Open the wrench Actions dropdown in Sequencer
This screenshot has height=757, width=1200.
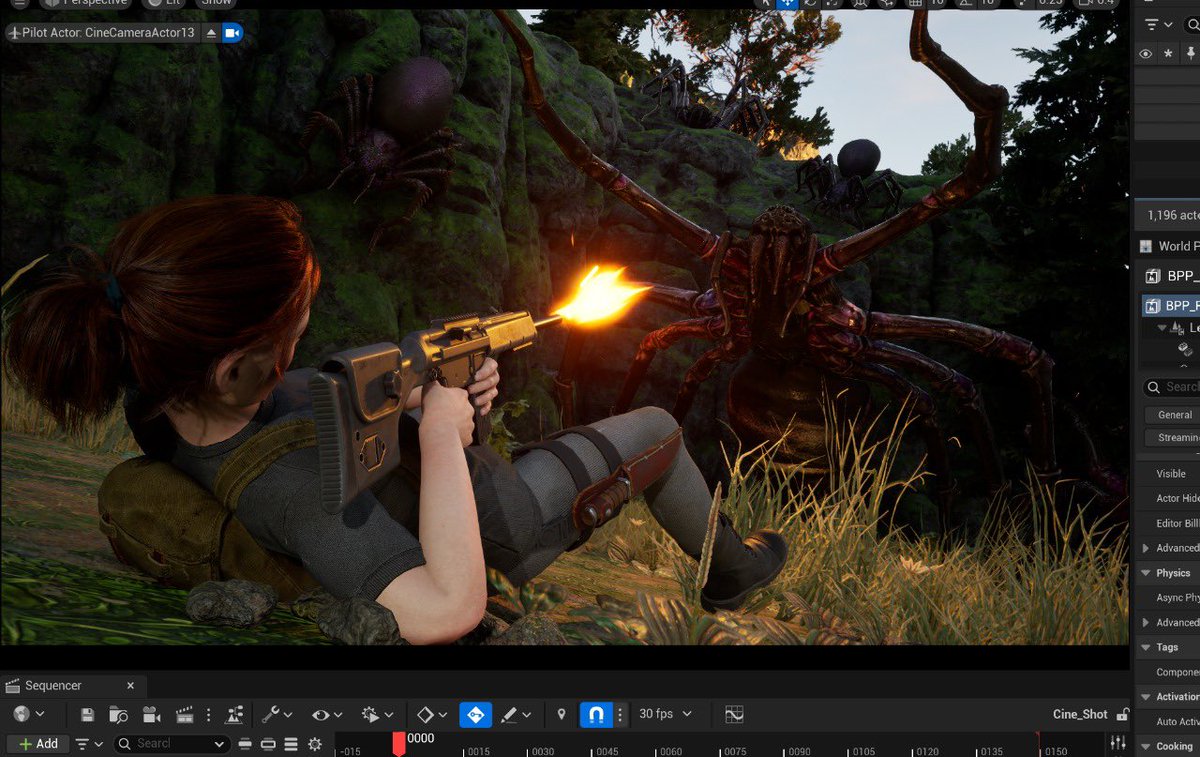click(276, 715)
